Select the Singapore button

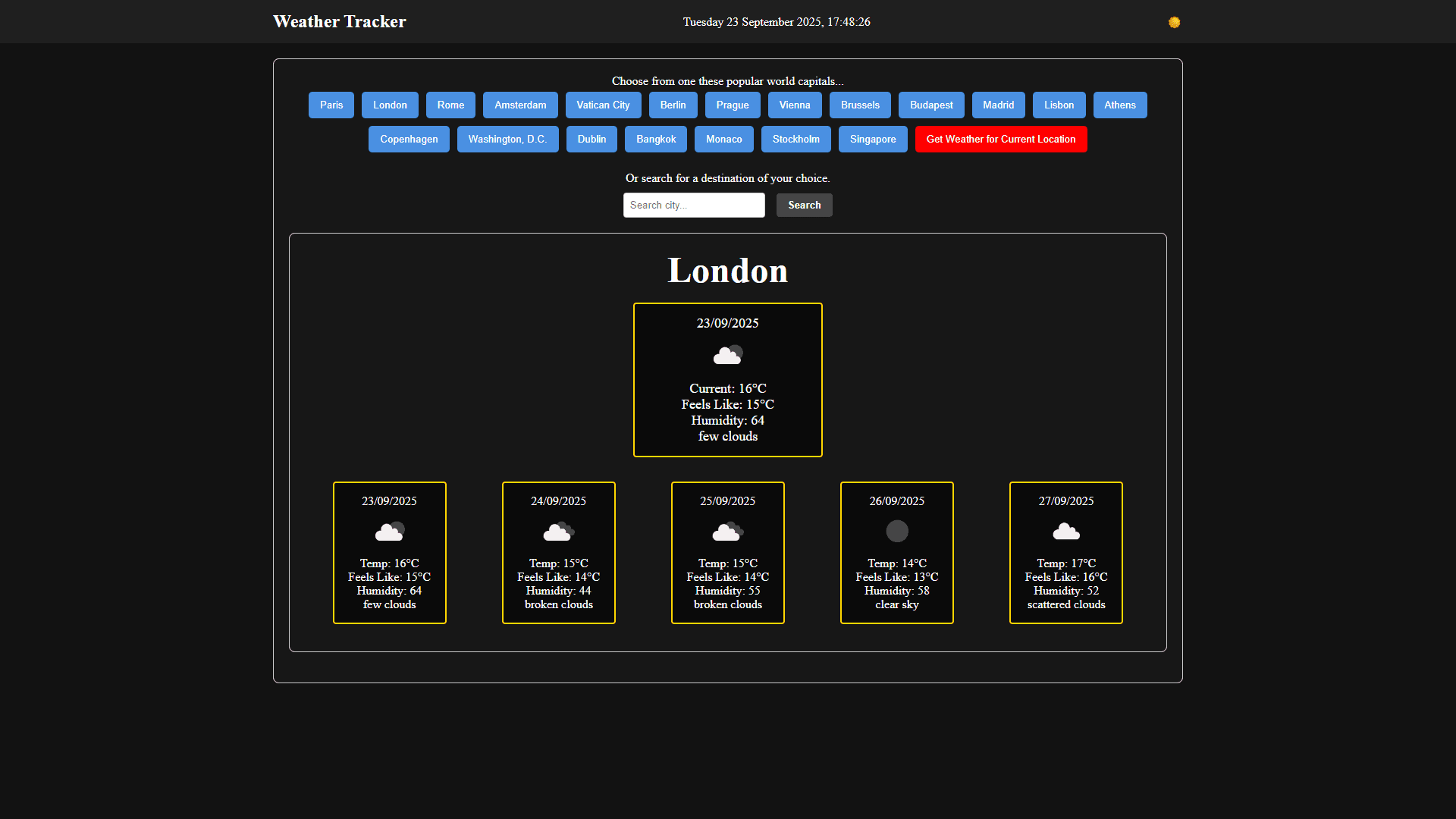click(x=873, y=140)
